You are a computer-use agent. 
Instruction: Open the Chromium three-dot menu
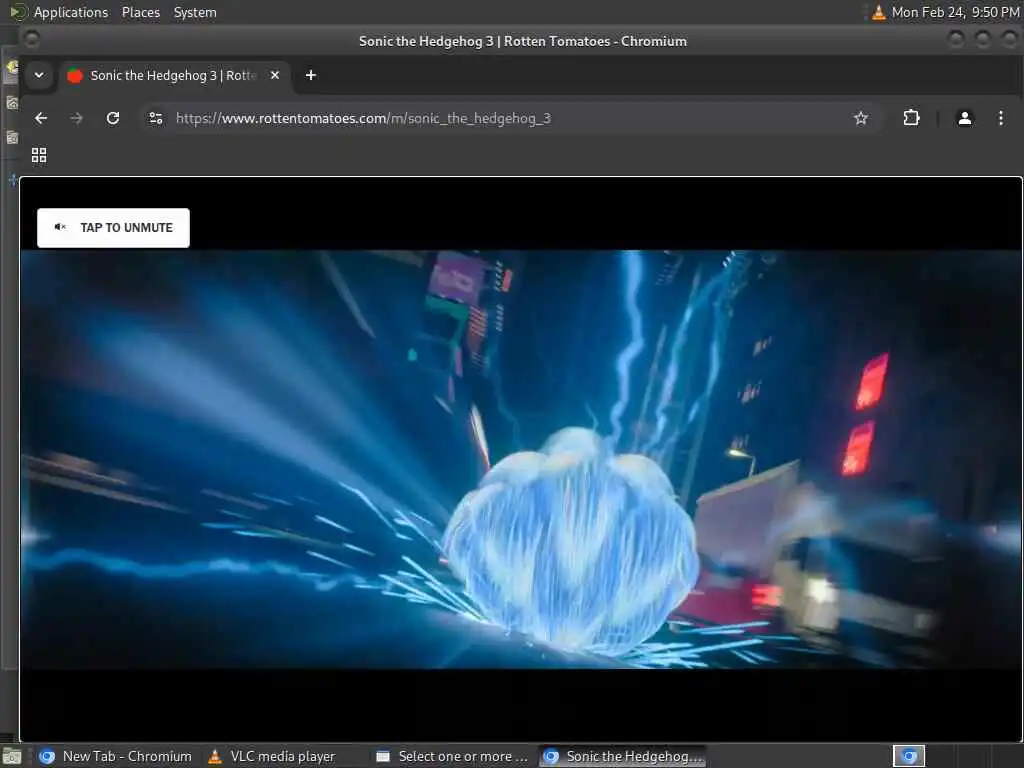pos(1000,118)
